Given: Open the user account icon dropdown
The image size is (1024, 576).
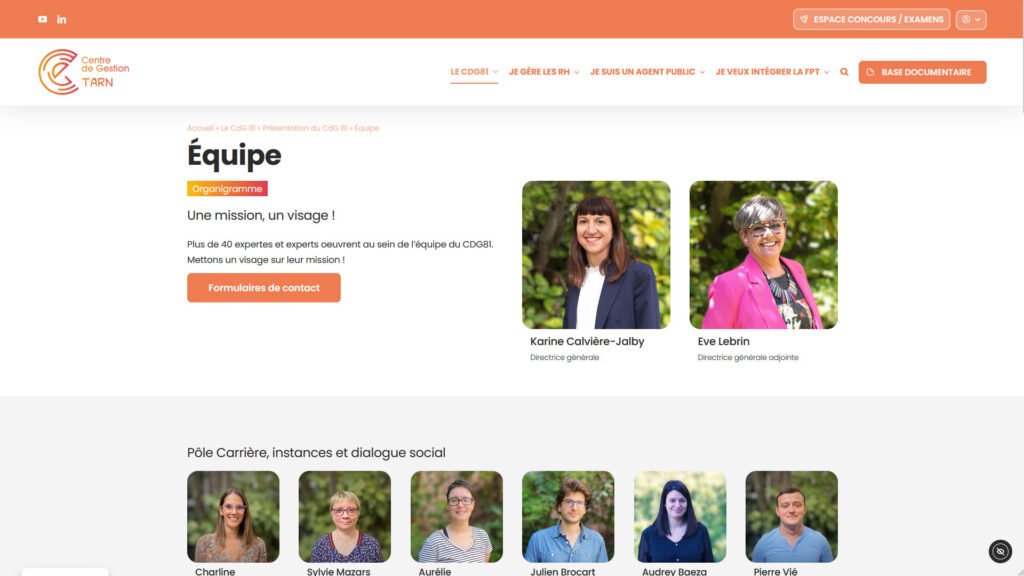Looking at the screenshot, I should click(970, 20).
